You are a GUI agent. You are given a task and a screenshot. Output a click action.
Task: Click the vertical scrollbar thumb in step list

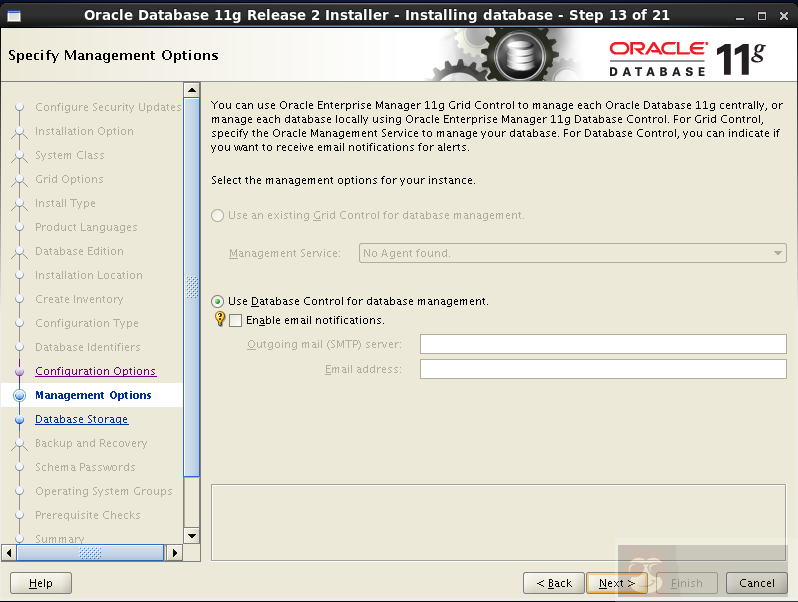(192, 287)
